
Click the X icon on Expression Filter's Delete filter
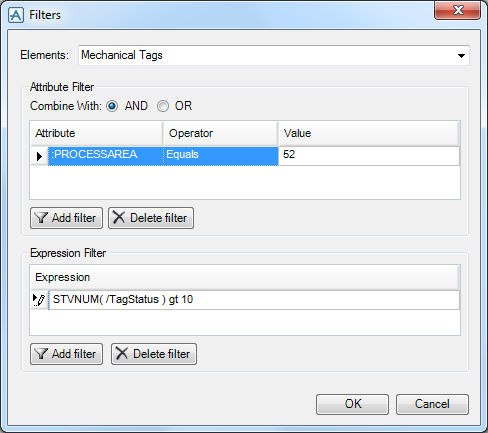pos(122,353)
